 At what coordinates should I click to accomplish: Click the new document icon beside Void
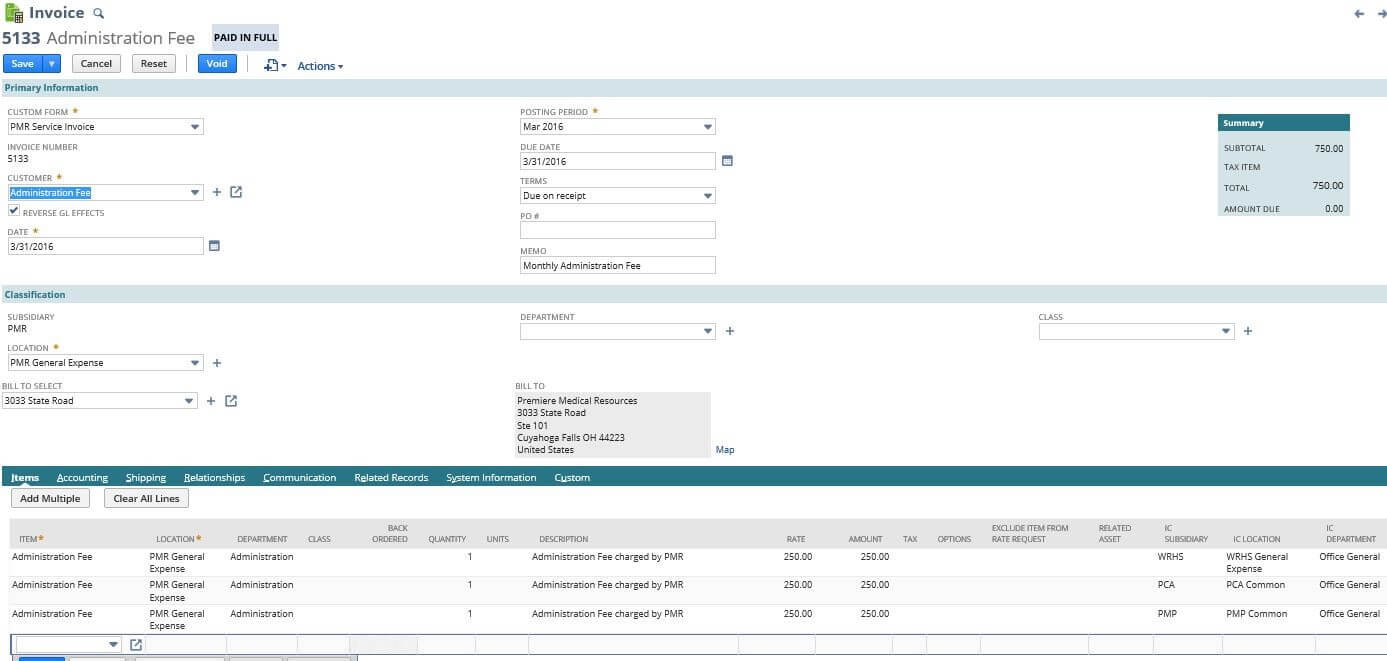click(x=271, y=65)
